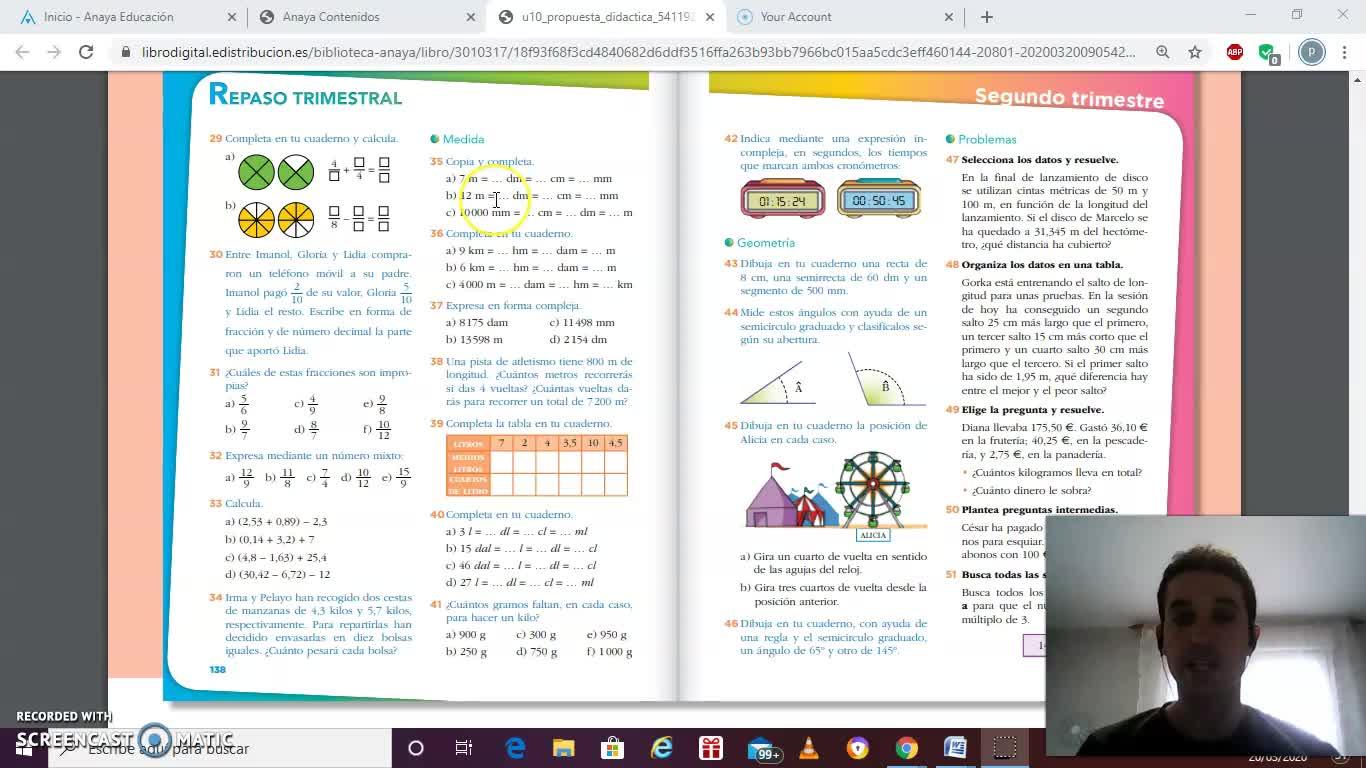
Task: Open Microsoft Store from taskbar
Action: 612,748
